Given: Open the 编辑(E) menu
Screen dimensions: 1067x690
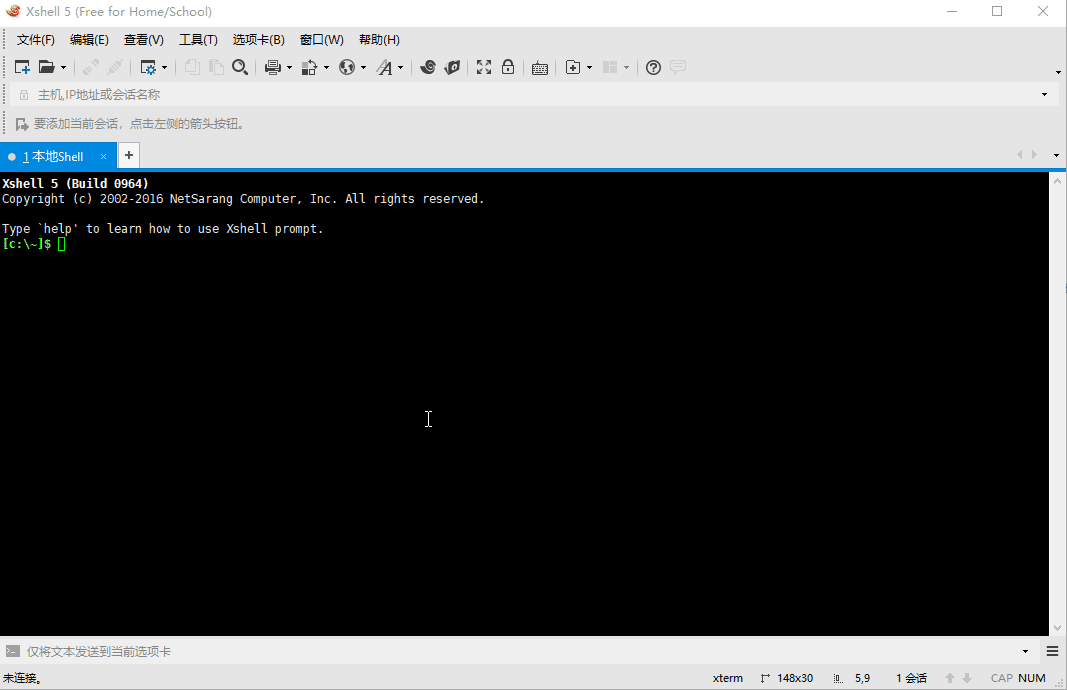Looking at the screenshot, I should point(89,39).
